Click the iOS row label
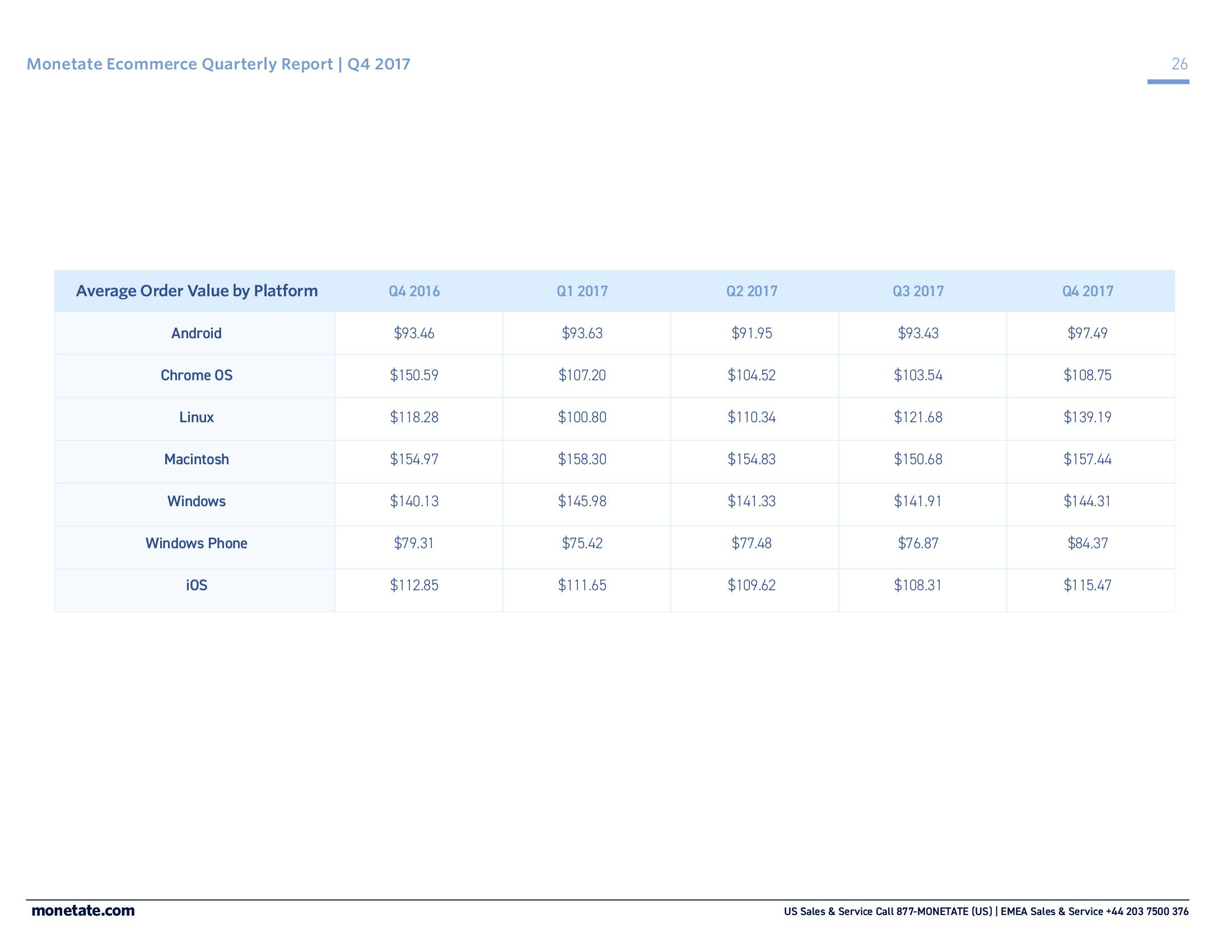The image size is (1232, 952). tap(197, 585)
